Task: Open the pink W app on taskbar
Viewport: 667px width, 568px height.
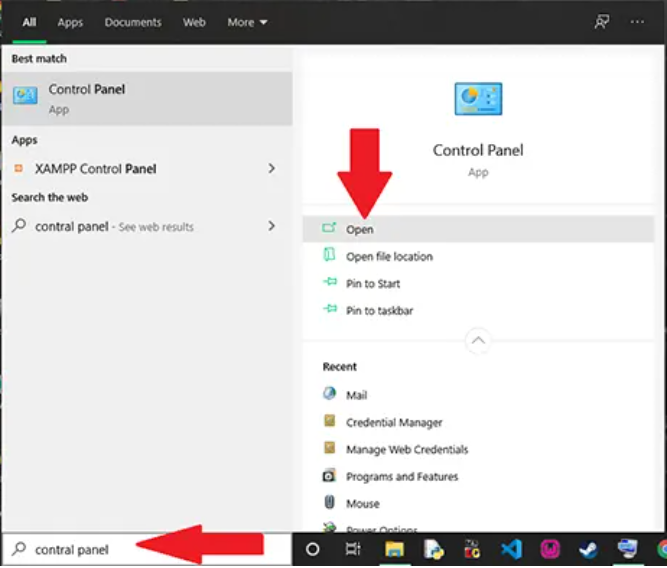Action: (550, 549)
